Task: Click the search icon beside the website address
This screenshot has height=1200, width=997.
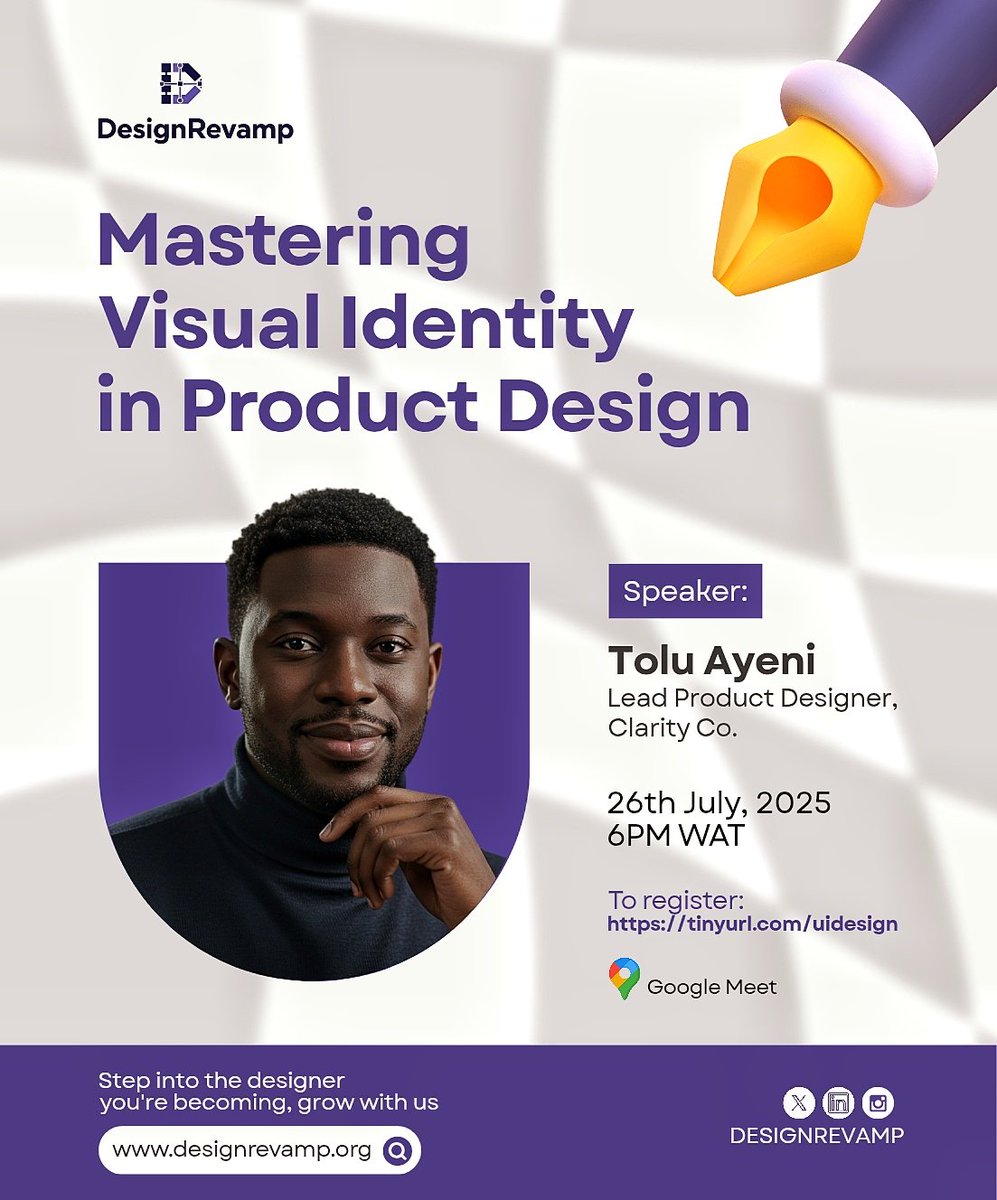Action: click(397, 1152)
